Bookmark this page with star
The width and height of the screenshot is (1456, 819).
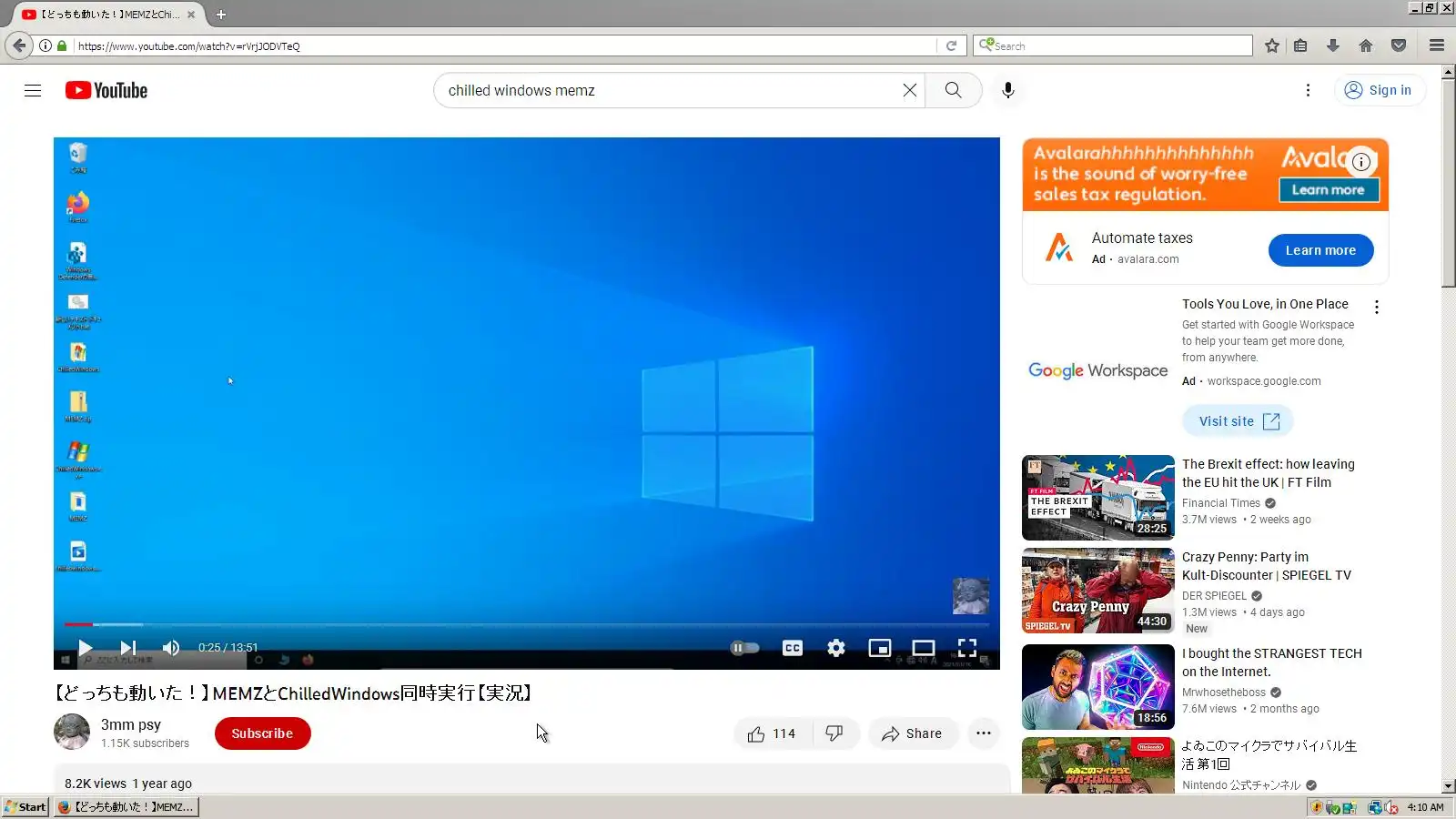tap(1272, 45)
